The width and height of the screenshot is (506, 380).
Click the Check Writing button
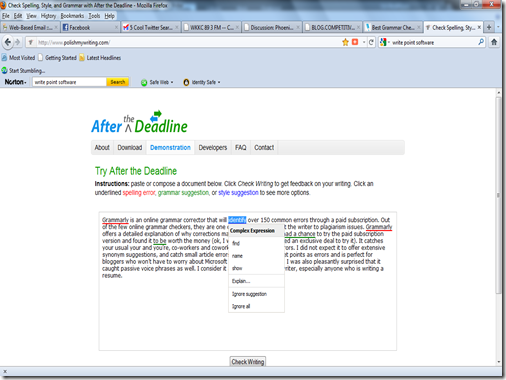pos(248,362)
